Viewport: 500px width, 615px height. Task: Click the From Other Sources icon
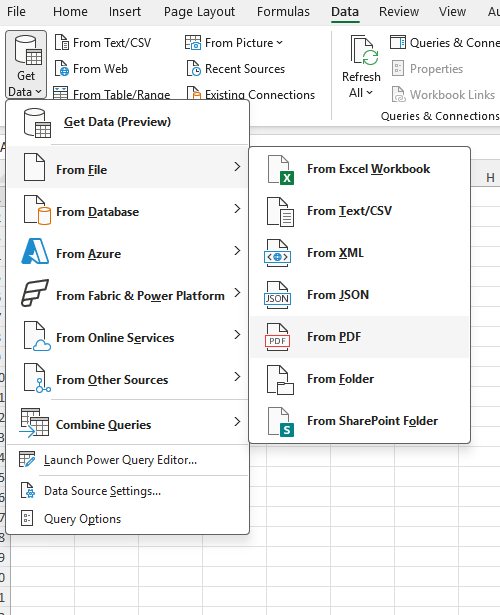pyautogui.click(x=37, y=378)
